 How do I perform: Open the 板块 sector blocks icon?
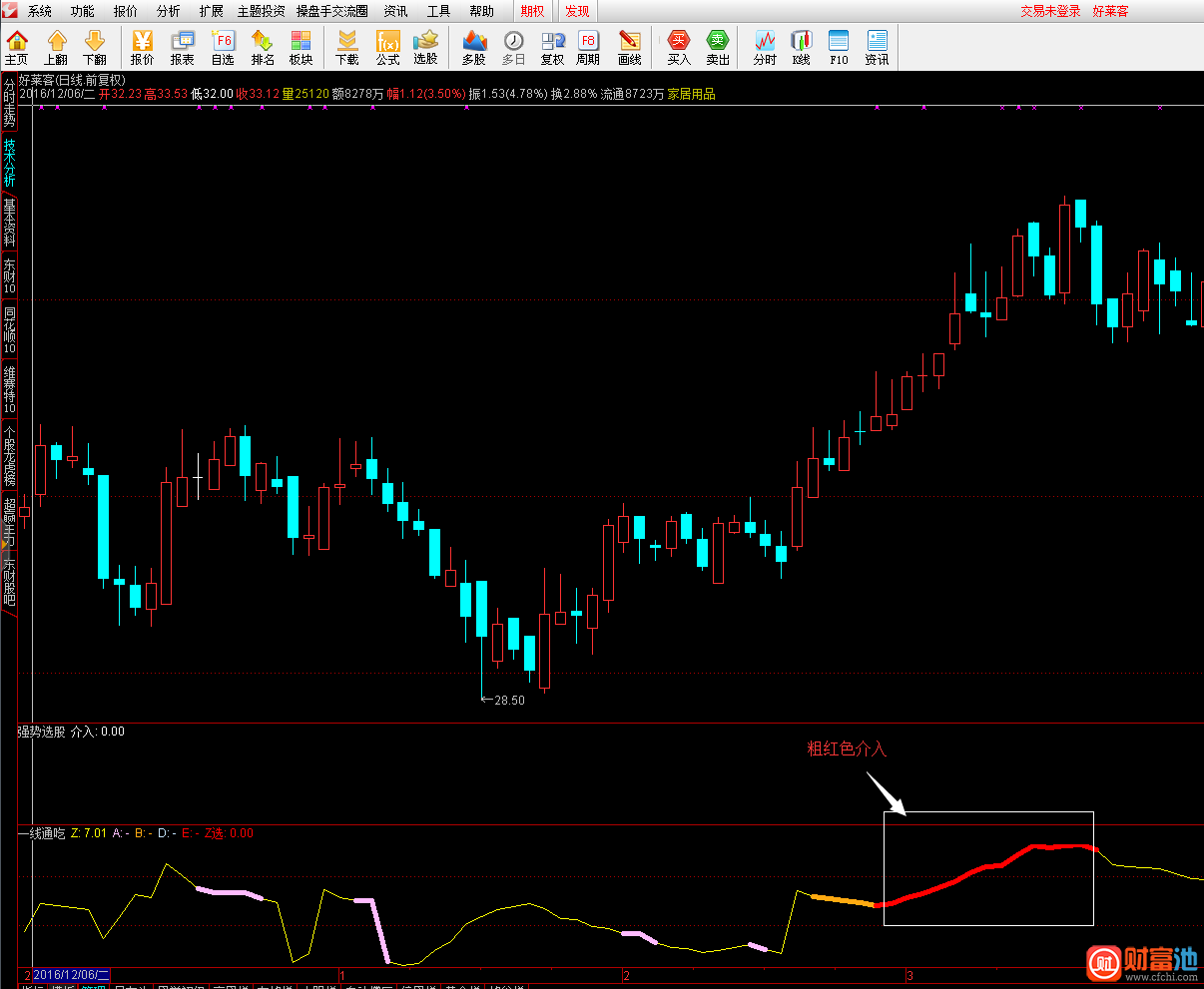tap(301, 47)
